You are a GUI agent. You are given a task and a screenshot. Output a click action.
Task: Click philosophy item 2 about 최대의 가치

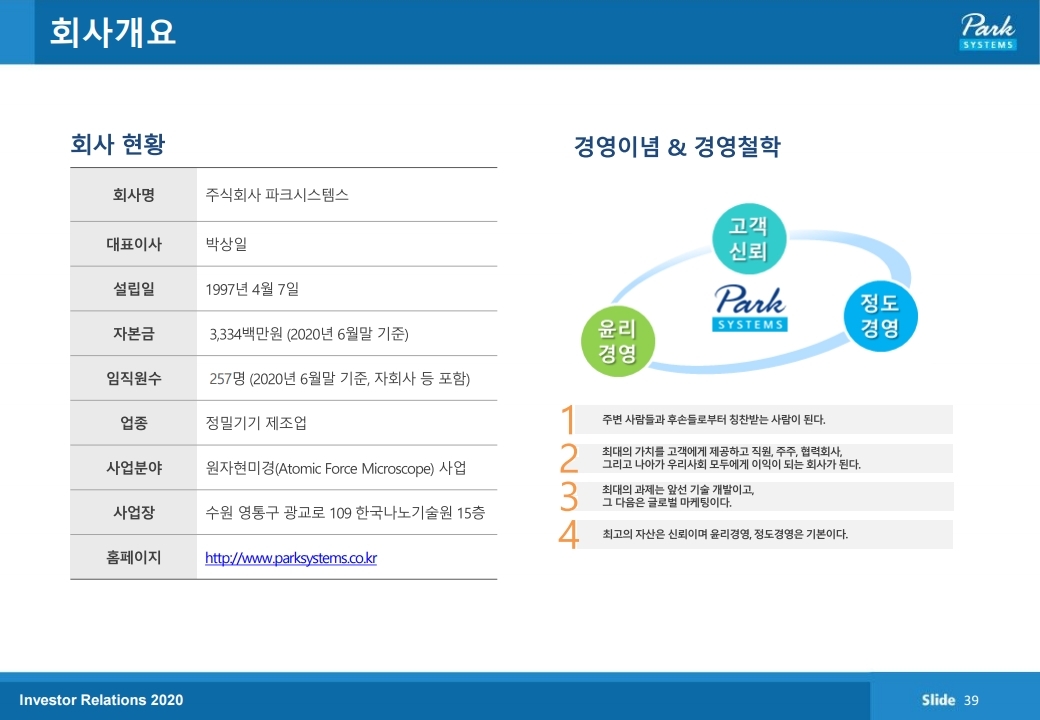tap(756, 458)
